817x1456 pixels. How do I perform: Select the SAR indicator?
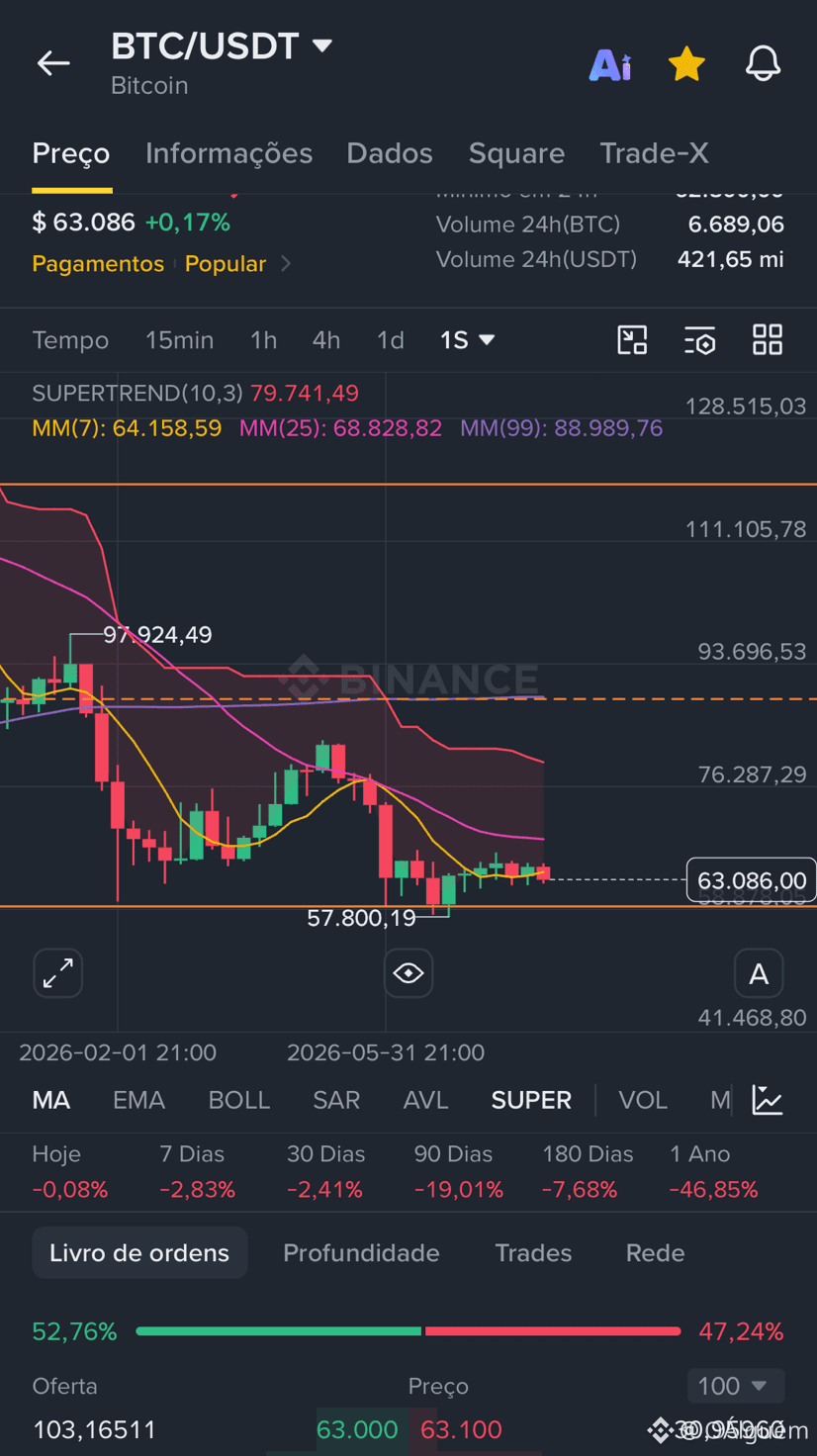tap(336, 1100)
